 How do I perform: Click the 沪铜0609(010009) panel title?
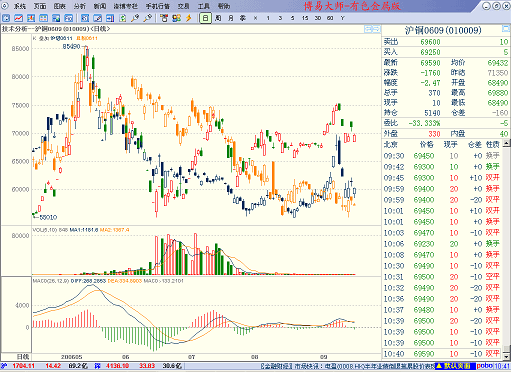[443, 30]
